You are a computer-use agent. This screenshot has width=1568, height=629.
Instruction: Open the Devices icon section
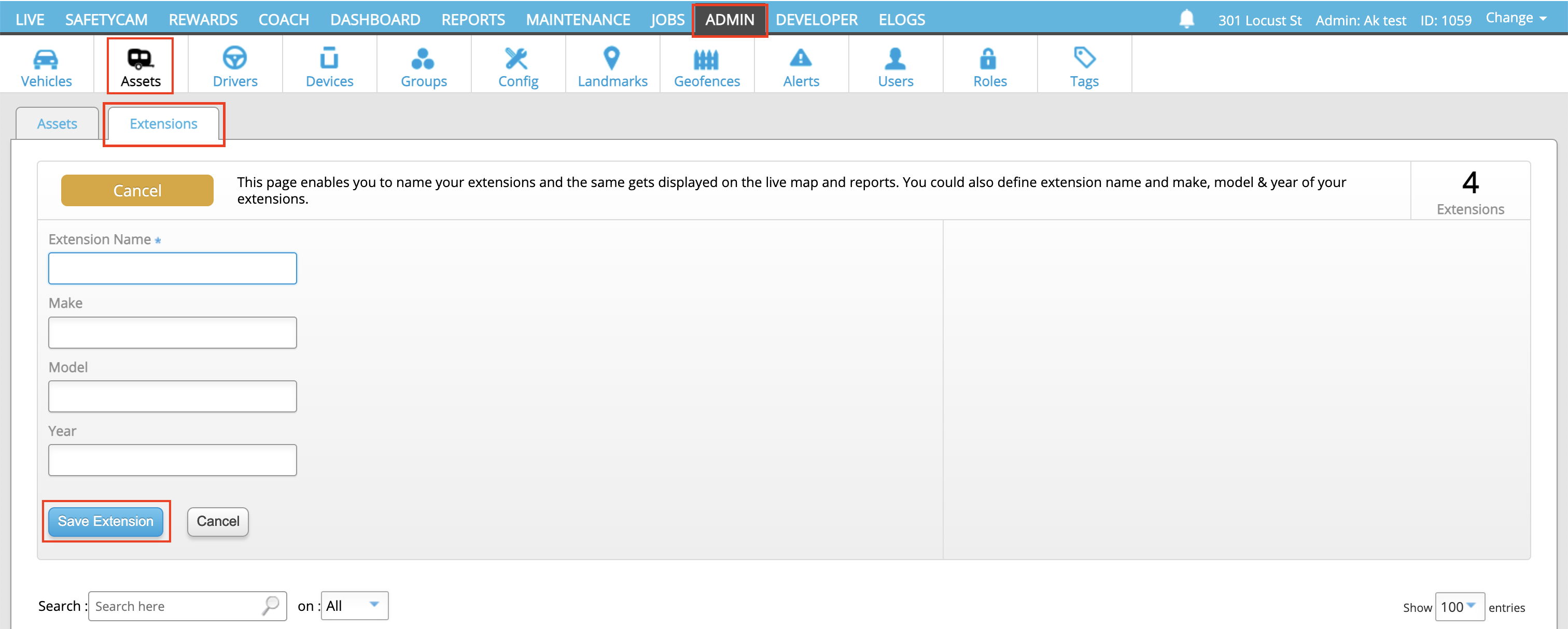329,59
